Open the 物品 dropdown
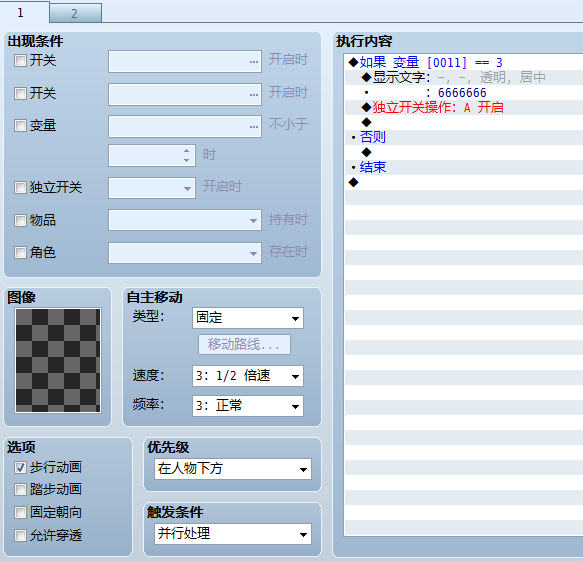 click(185, 220)
